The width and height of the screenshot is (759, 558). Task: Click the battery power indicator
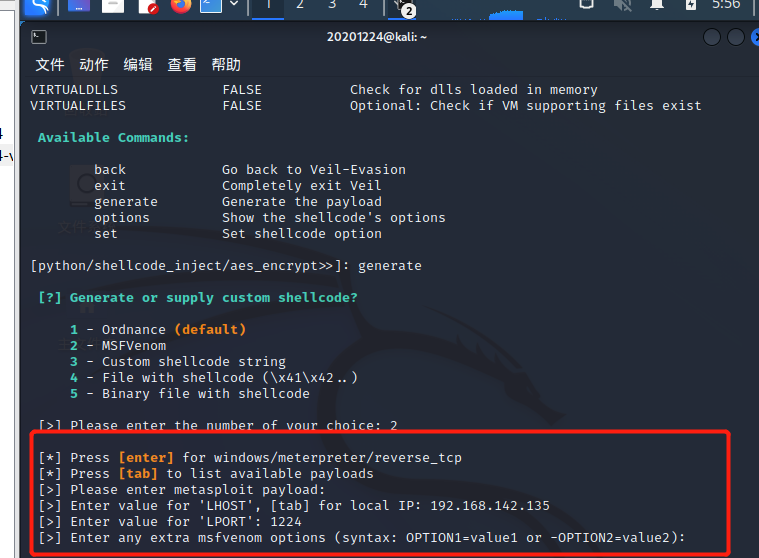691,5
